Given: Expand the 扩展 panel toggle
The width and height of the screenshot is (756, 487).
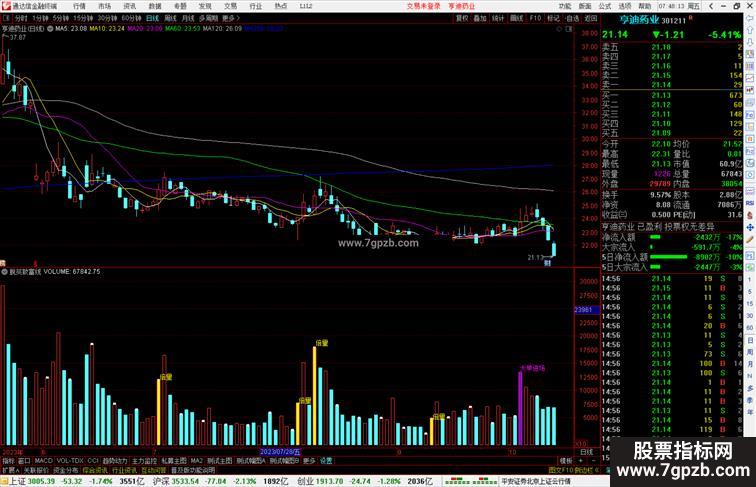Looking at the screenshot, I should coord(10,470).
